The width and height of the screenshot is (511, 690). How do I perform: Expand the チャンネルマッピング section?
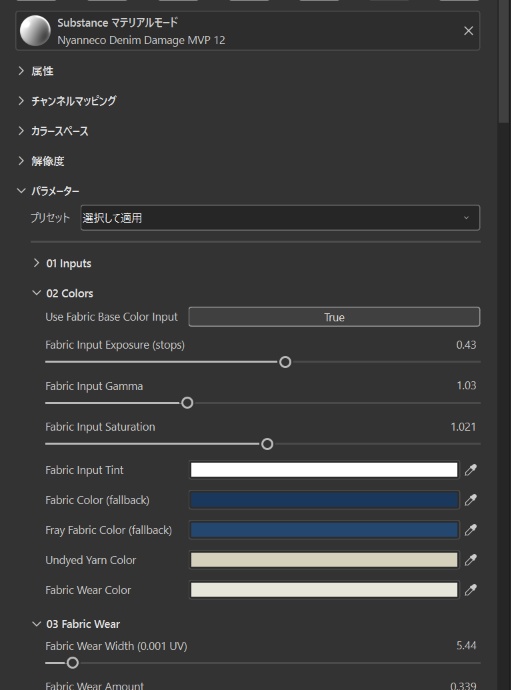[x=21, y=101]
